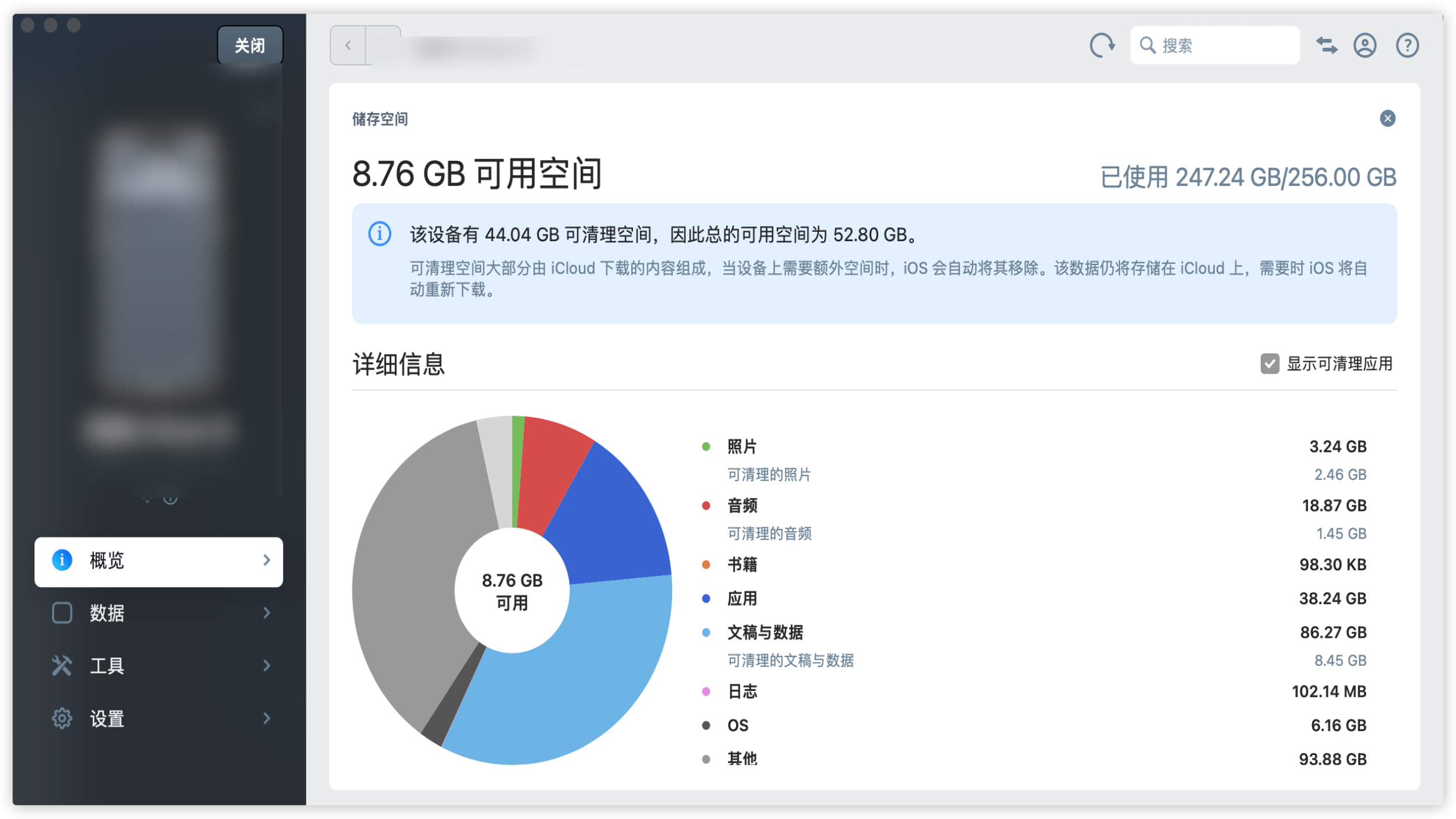Click the 已使用 247.24 GB/256.00 GB text

[1248, 177]
